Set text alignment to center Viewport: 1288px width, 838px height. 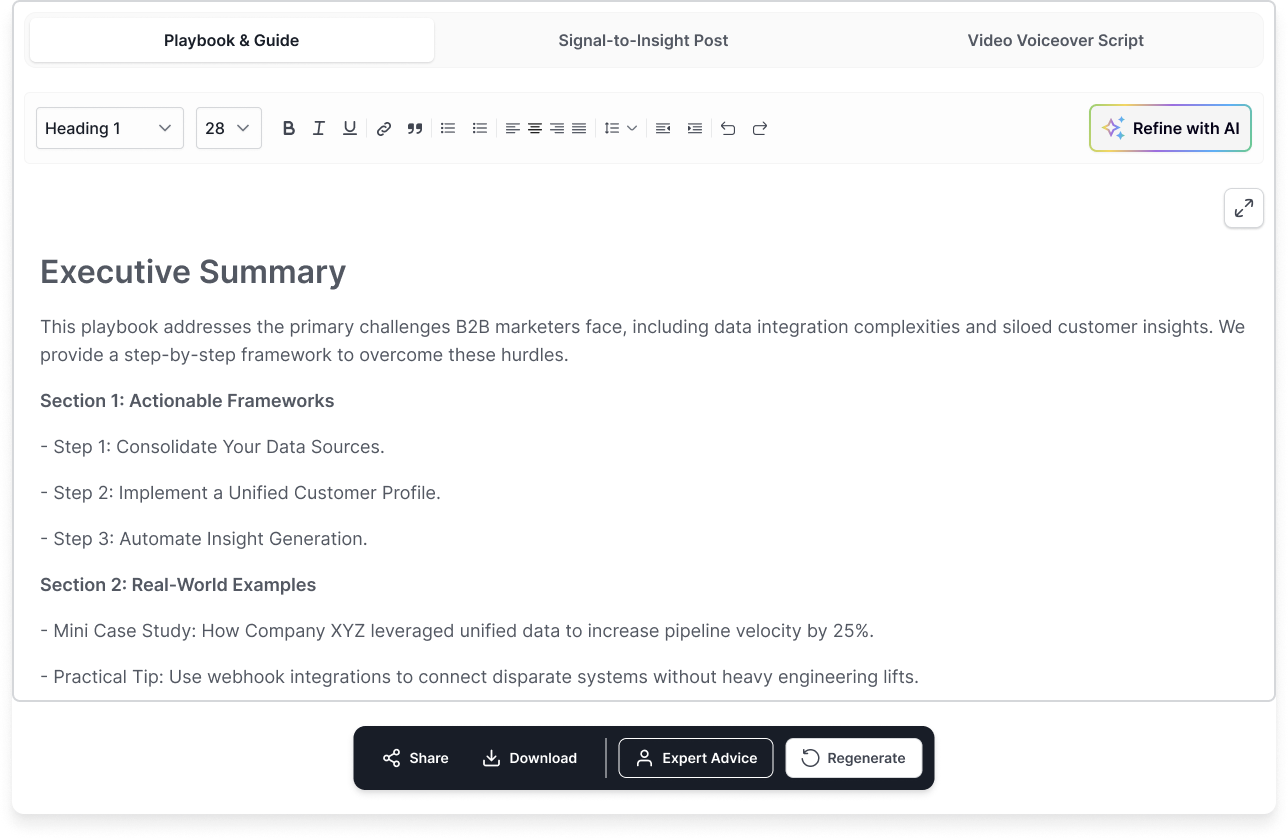(x=534, y=128)
